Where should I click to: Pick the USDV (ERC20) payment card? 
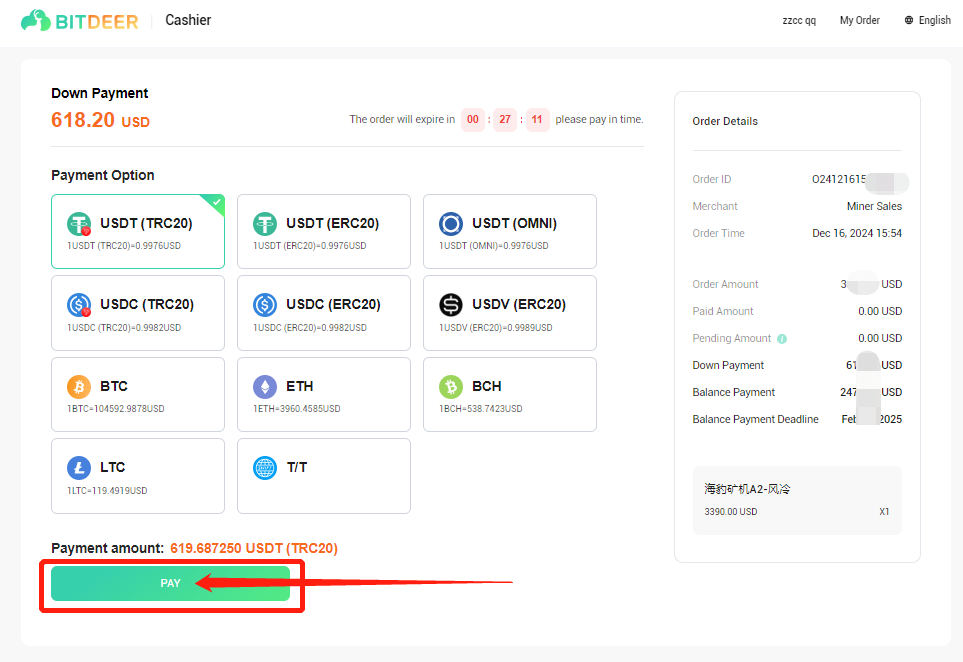pyautogui.click(x=510, y=313)
